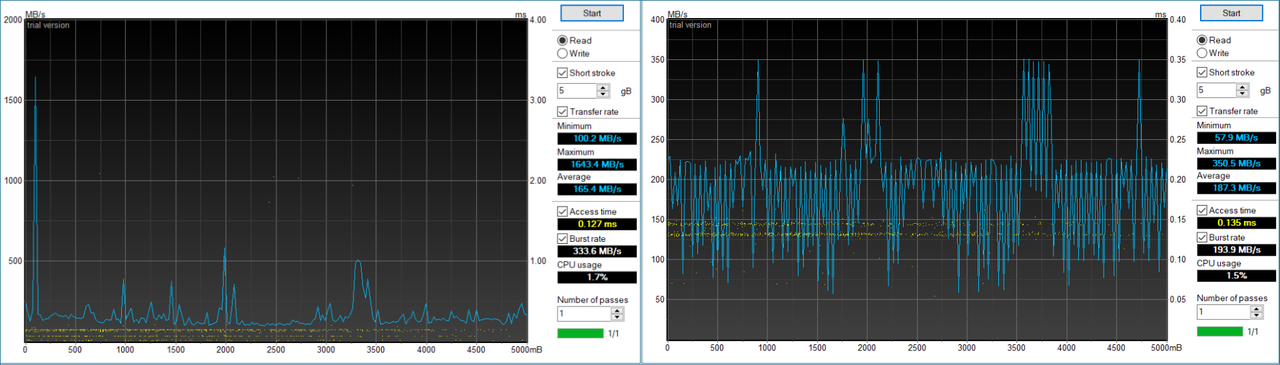Viewport: 1280px width, 365px height.
Task: Decrease short stroke gB value in the 0.135 ms panel
Action: 1243,94
